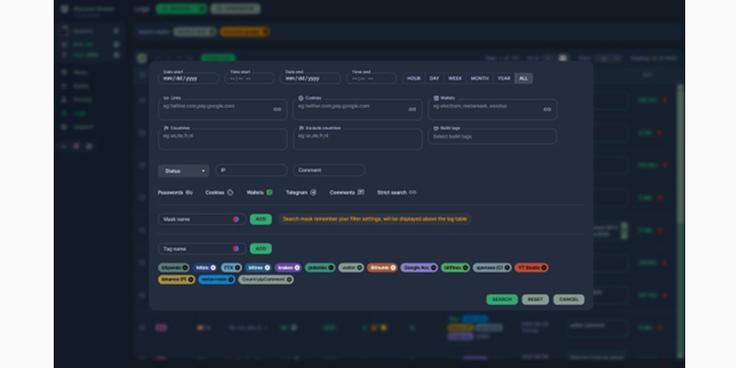Click the IP input field

(251, 170)
